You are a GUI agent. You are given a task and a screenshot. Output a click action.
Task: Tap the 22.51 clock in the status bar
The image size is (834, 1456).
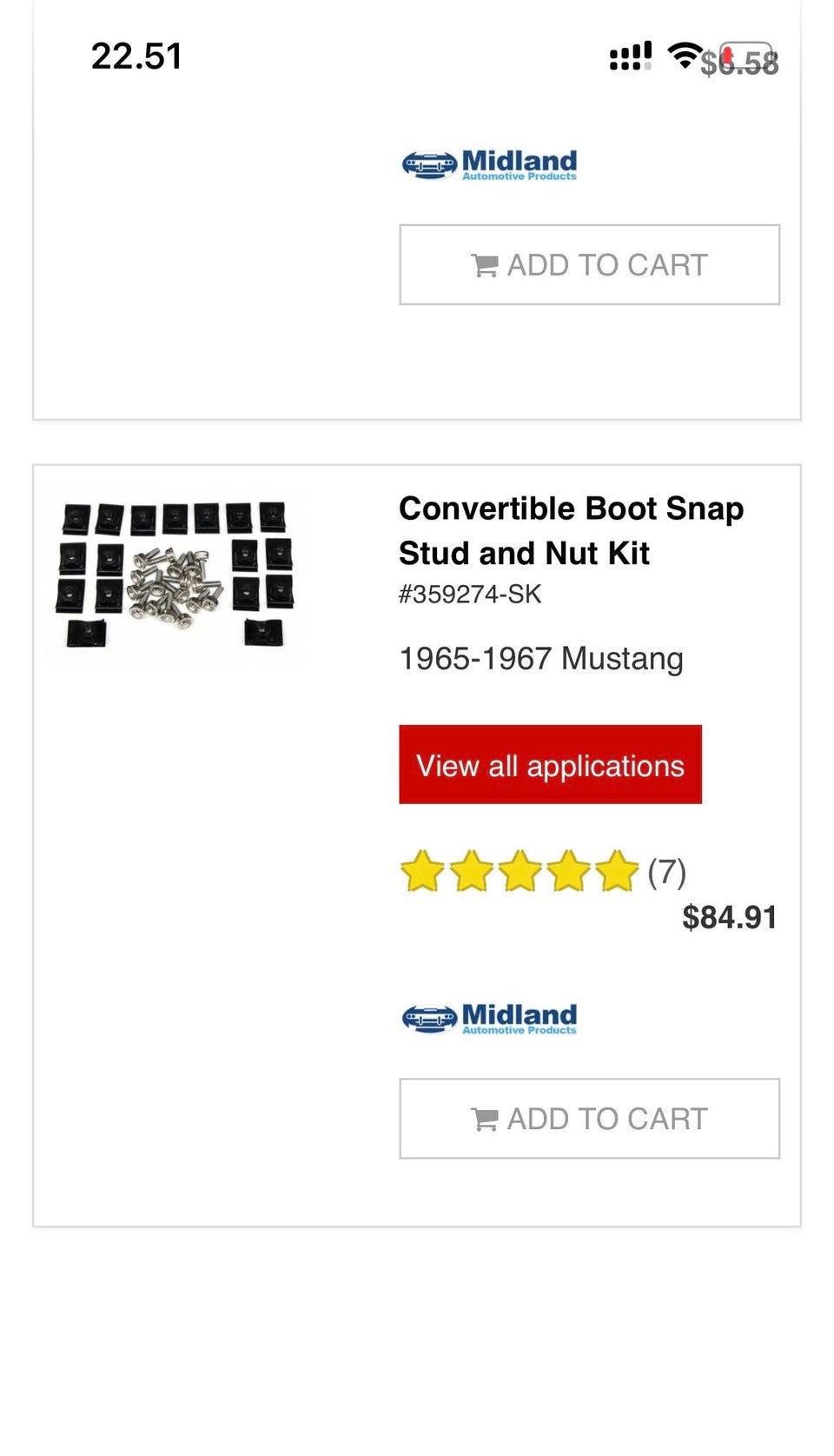click(136, 57)
